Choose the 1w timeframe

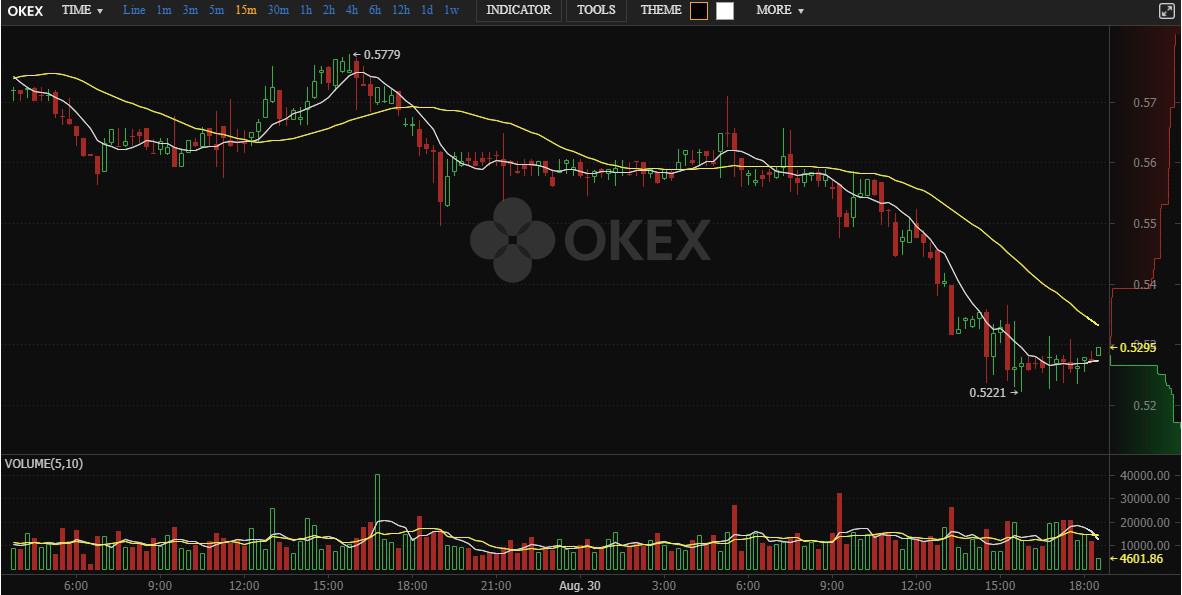(x=452, y=11)
